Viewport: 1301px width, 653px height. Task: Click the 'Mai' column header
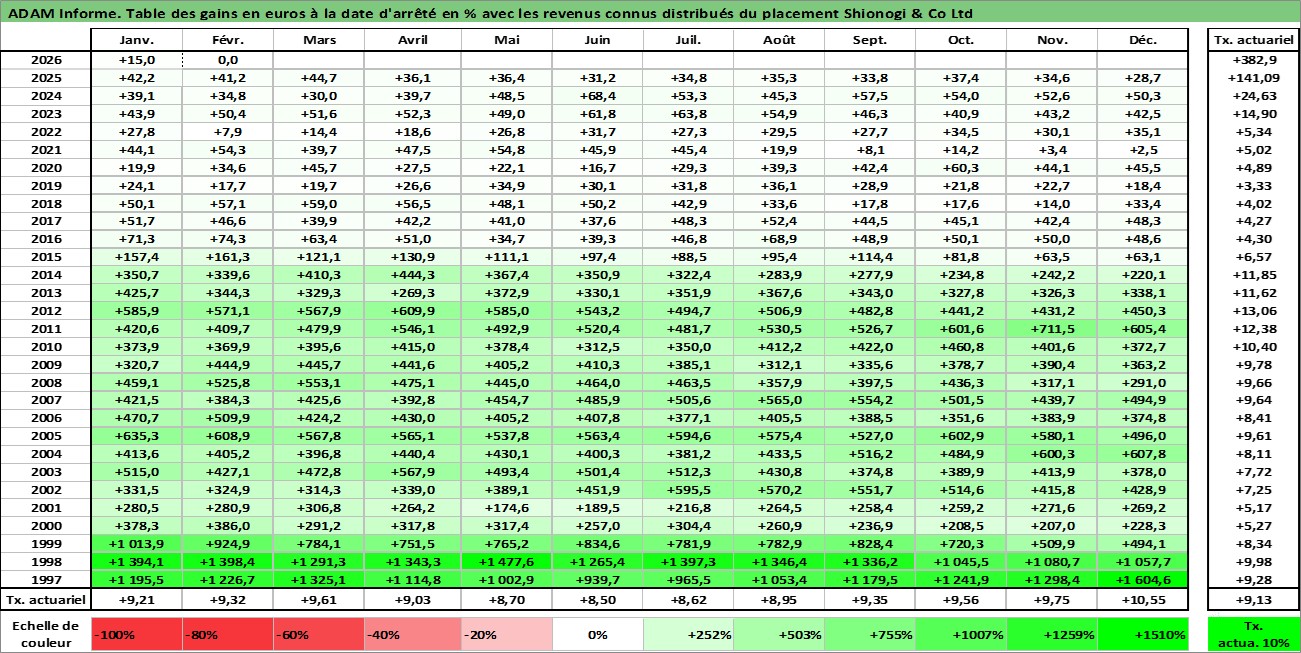507,40
